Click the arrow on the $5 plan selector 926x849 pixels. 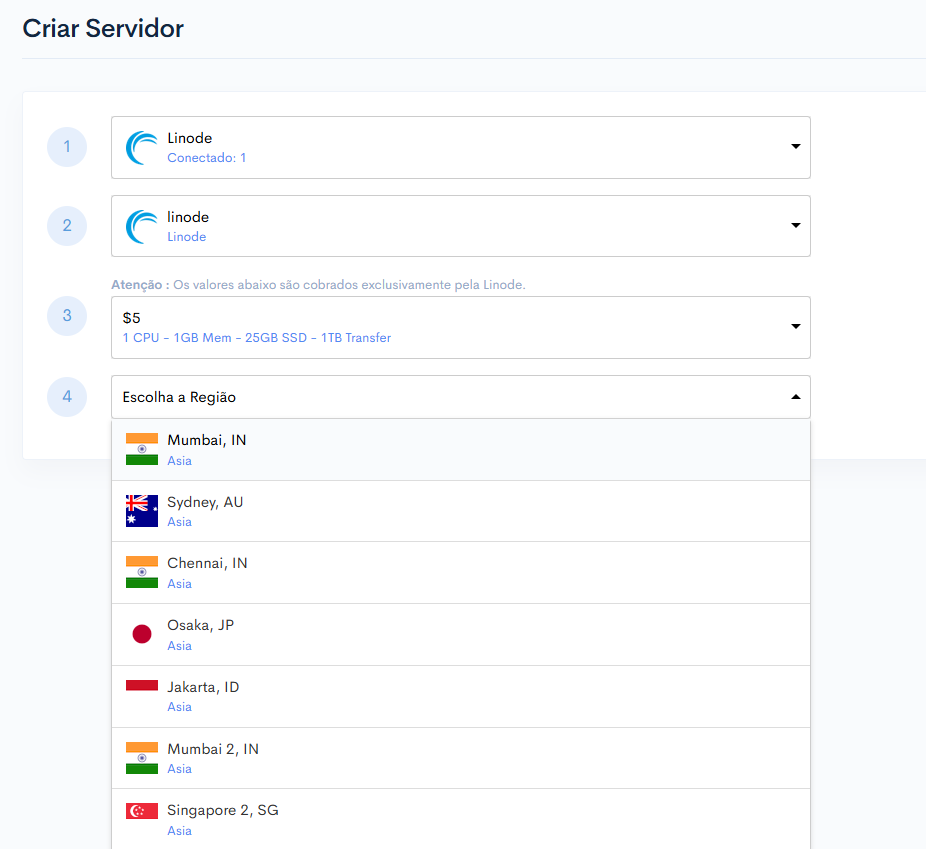tap(795, 326)
